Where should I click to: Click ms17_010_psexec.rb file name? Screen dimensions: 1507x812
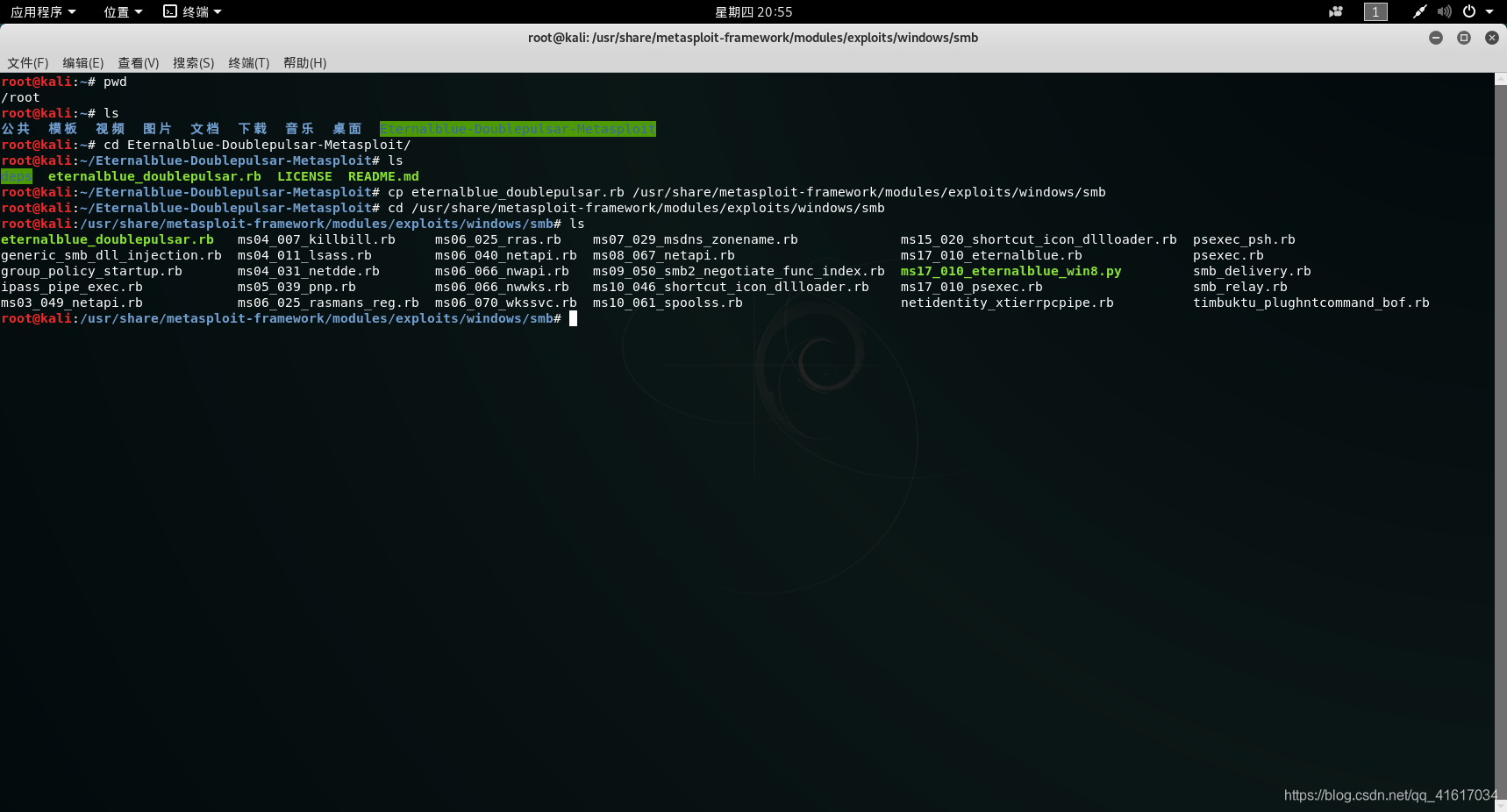(972, 287)
